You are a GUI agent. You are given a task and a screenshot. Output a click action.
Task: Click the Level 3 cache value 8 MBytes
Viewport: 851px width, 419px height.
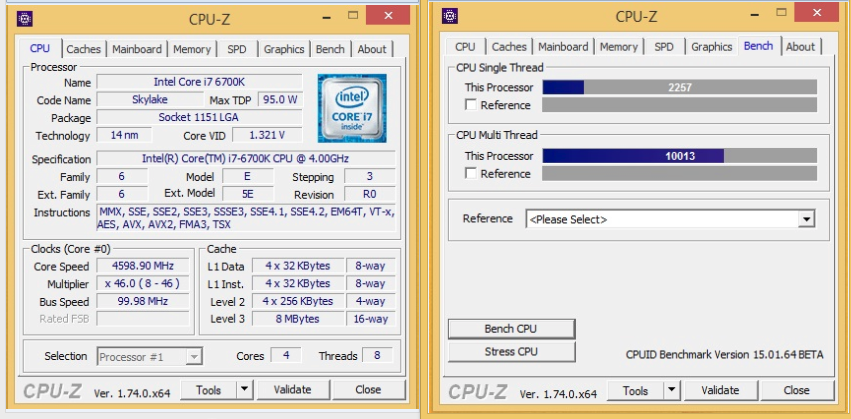tap(297, 319)
